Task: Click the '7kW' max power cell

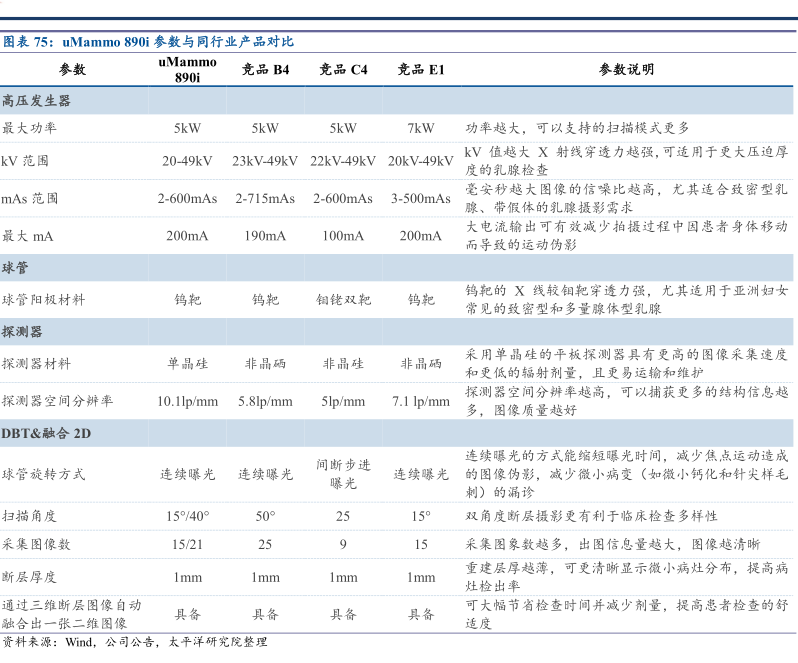Action: 421,128
